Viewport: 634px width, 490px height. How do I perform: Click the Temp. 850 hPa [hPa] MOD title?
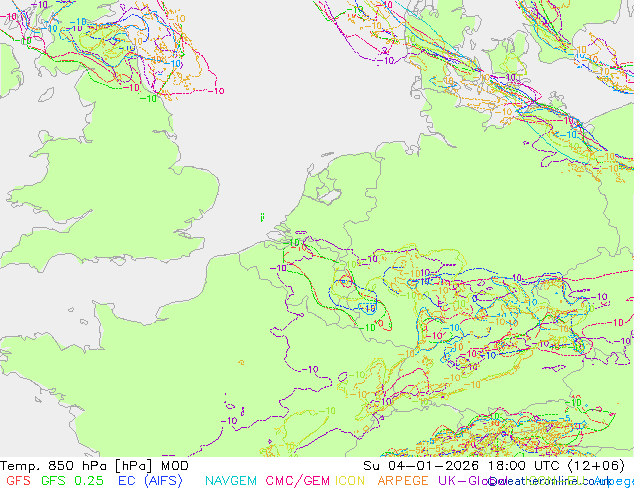pyautogui.click(x=94, y=466)
